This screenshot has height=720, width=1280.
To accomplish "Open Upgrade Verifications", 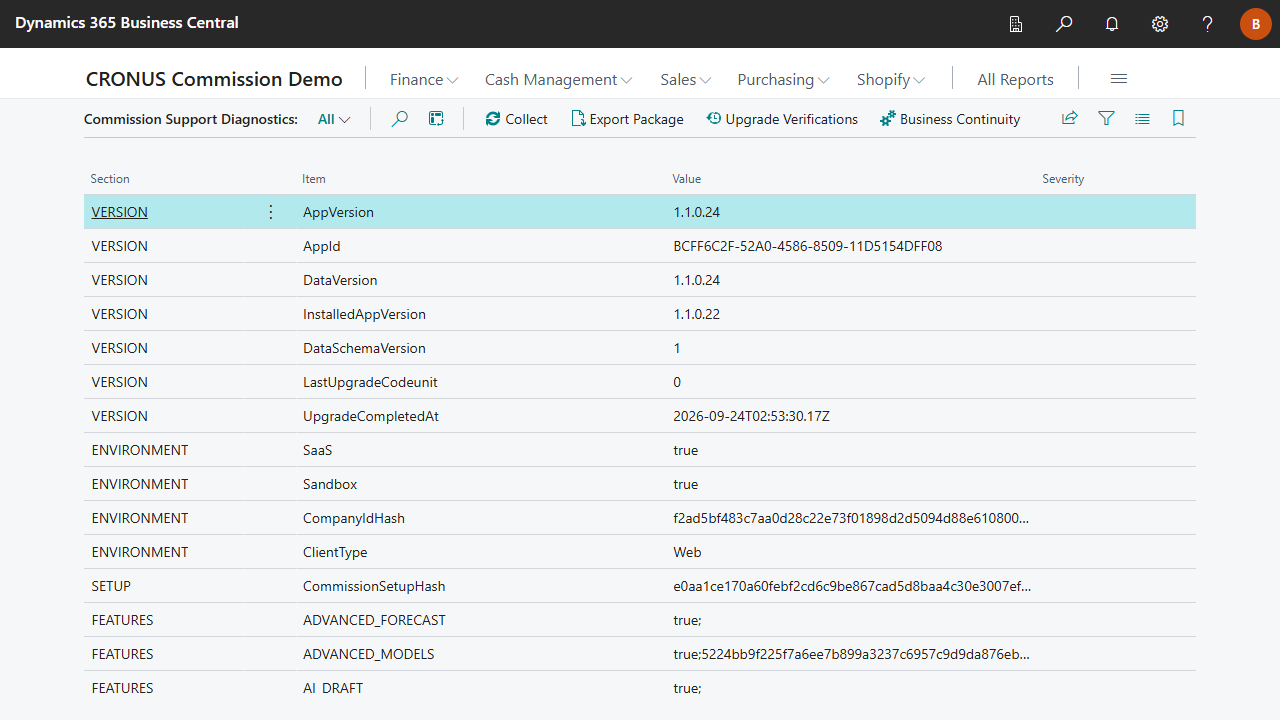I will point(782,119).
